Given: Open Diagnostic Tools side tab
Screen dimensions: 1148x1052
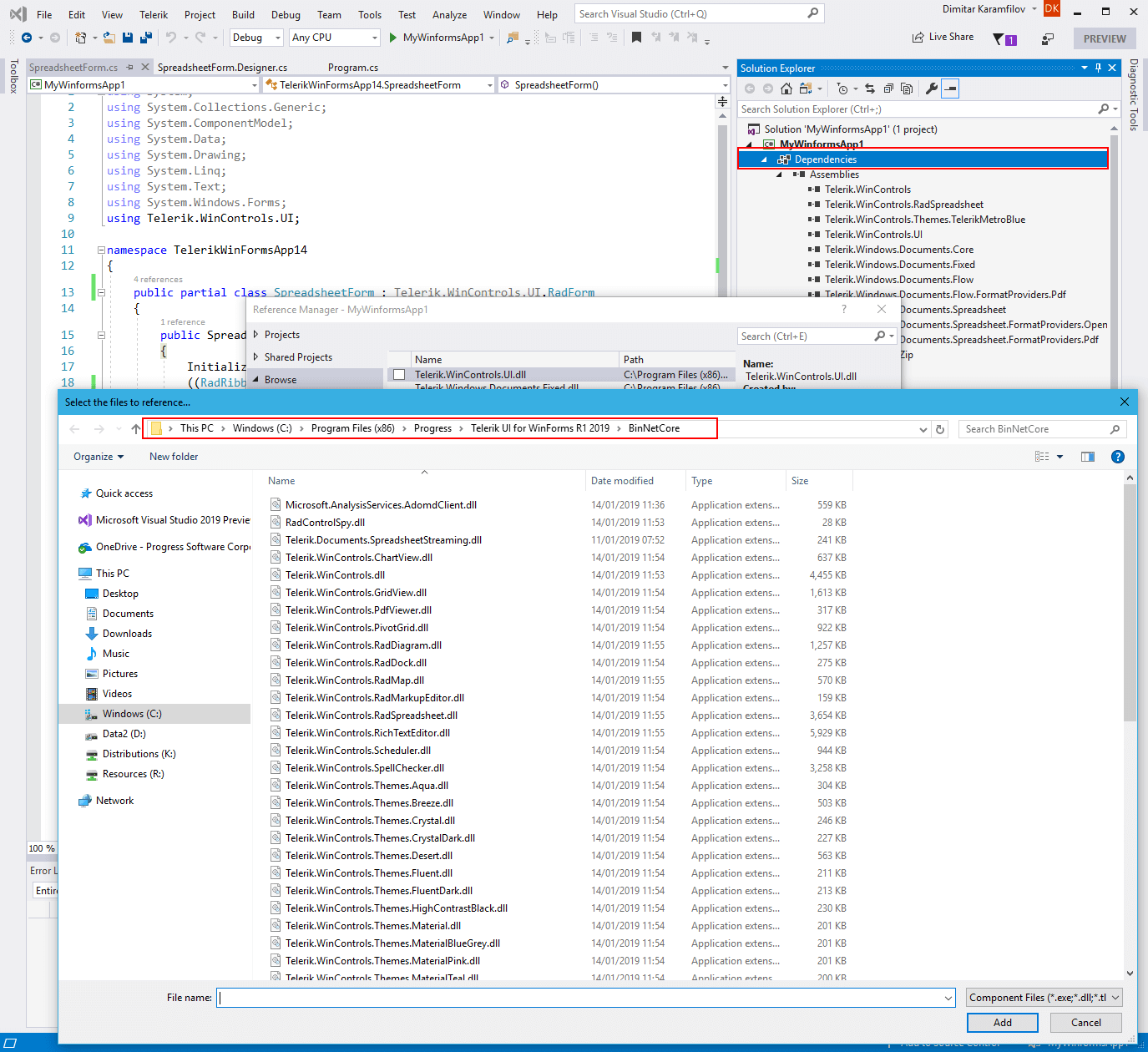Looking at the screenshot, I should point(1133,94).
